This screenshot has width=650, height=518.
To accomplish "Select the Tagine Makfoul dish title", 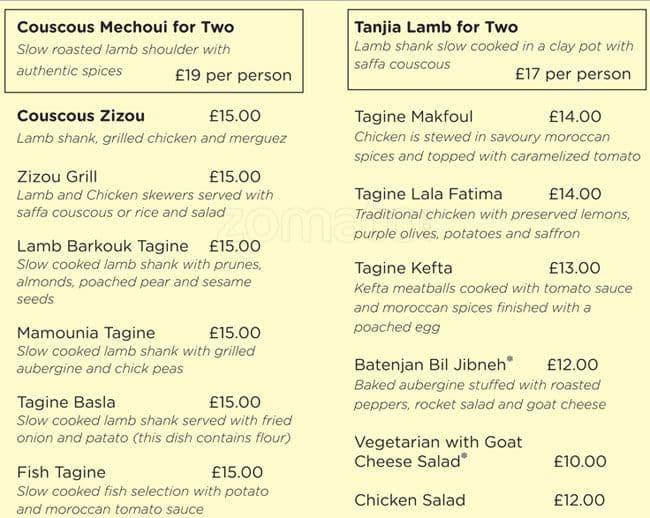I will pos(415,116).
